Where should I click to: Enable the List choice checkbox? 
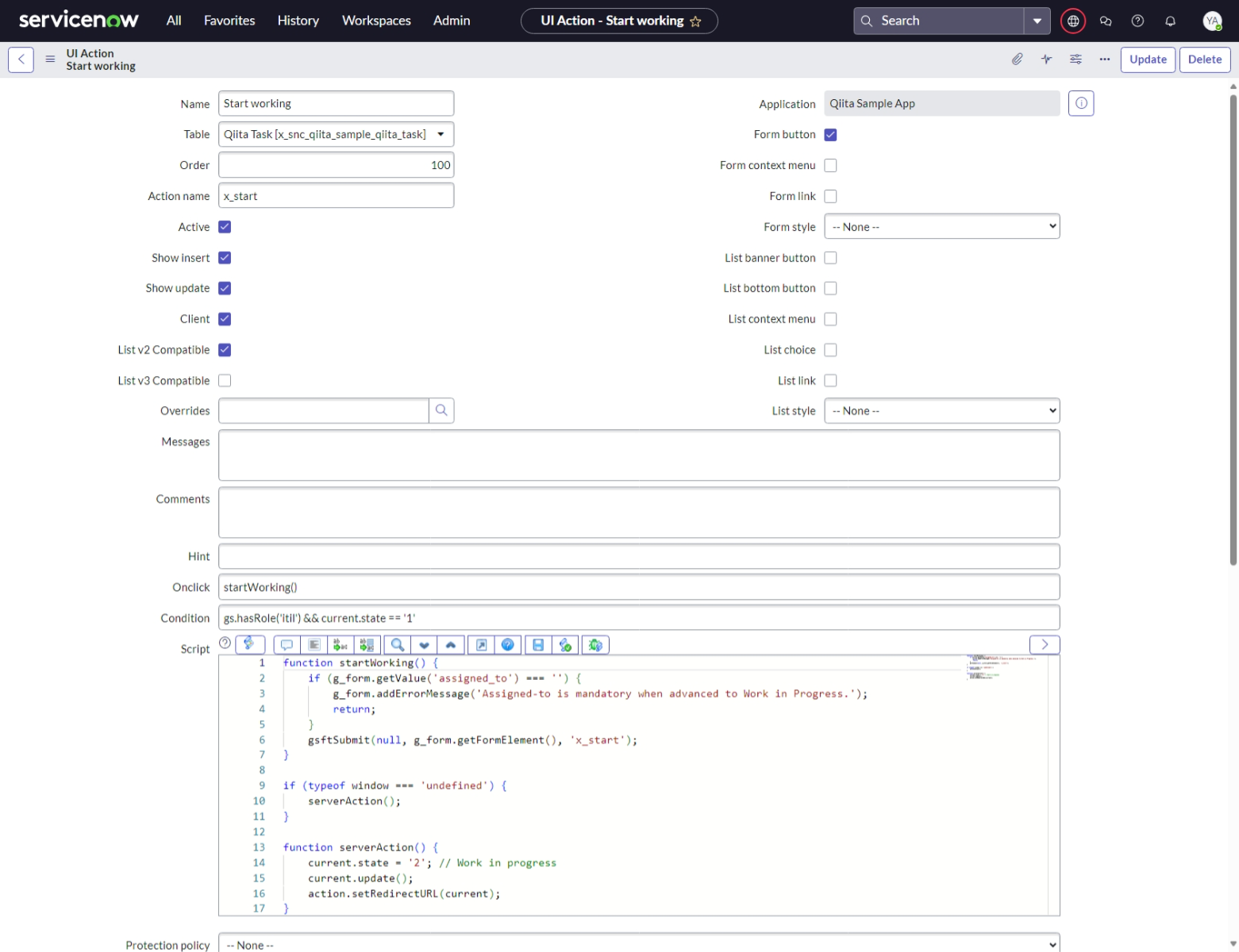point(830,350)
